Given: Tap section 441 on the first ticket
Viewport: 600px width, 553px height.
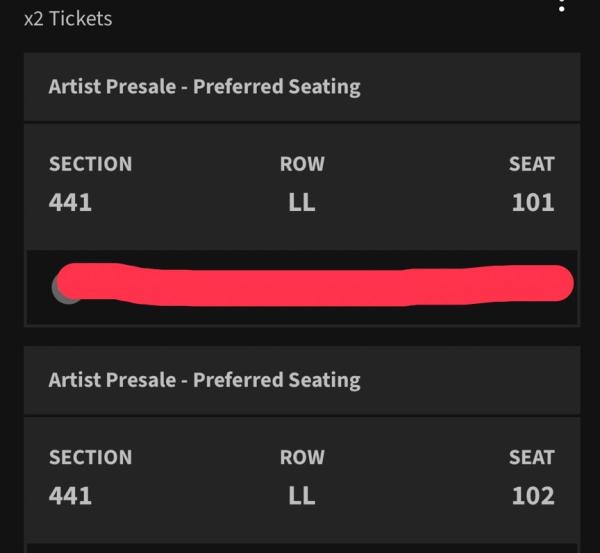Looking at the screenshot, I should (x=70, y=202).
